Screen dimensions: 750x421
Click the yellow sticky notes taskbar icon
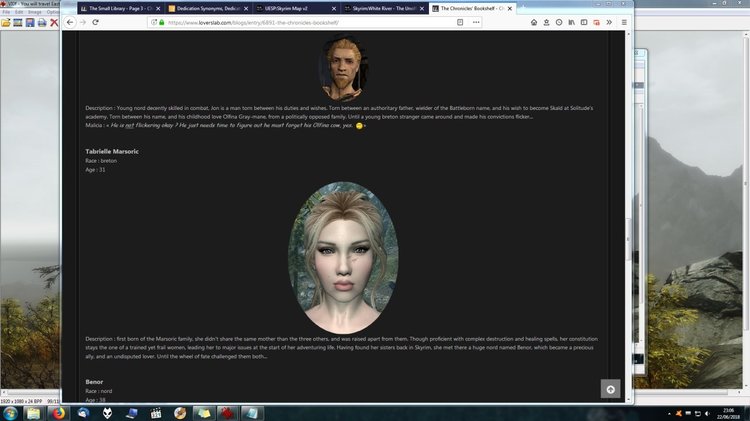coord(204,413)
